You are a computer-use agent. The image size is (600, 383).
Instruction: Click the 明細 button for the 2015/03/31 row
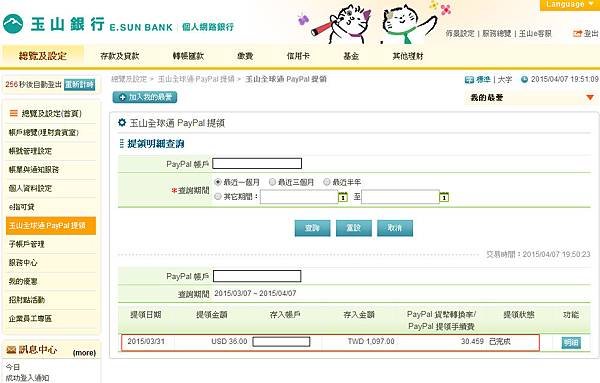(x=571, y=342)
